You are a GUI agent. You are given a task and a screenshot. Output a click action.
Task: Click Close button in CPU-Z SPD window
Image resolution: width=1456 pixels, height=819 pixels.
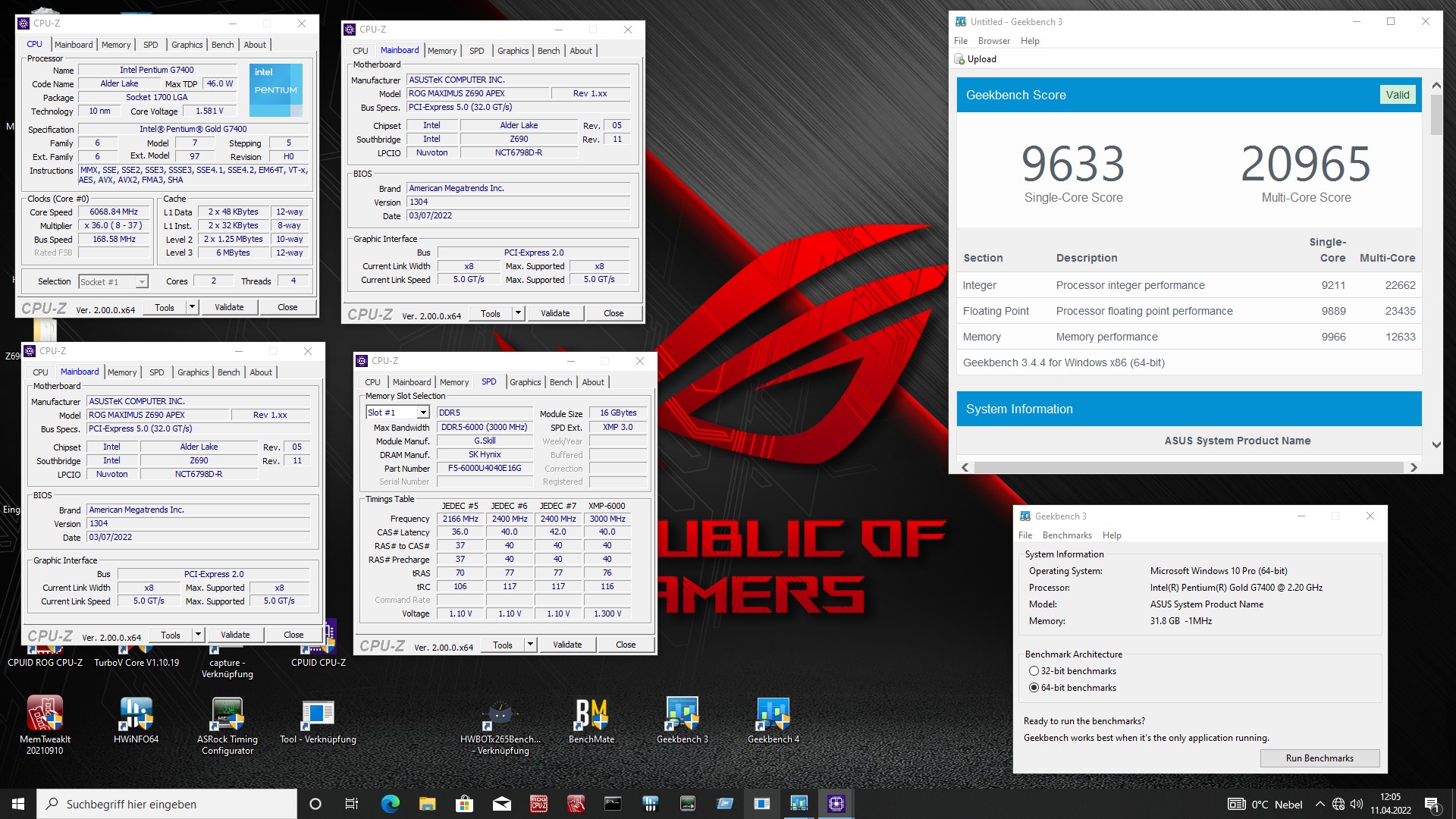(626, 645)
